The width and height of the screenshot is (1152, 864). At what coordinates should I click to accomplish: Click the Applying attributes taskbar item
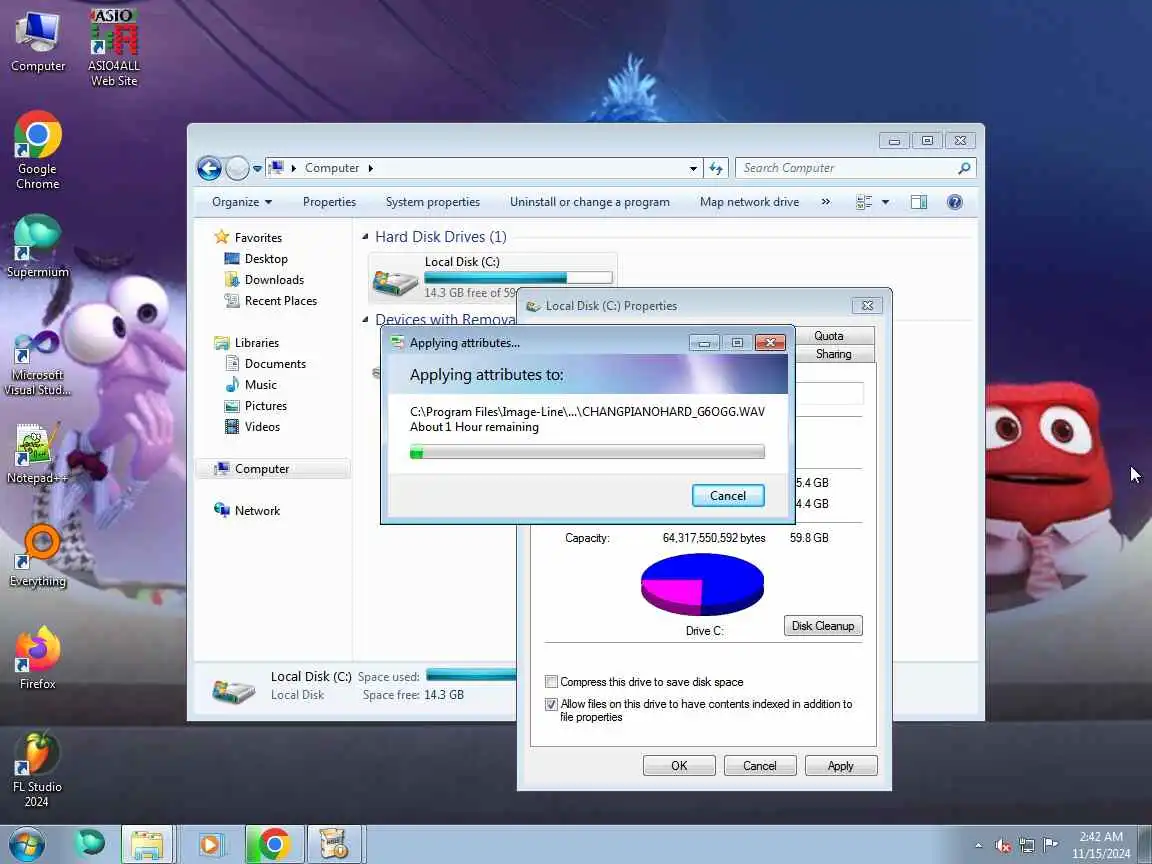pyautogui.click(x=335, y=844)
